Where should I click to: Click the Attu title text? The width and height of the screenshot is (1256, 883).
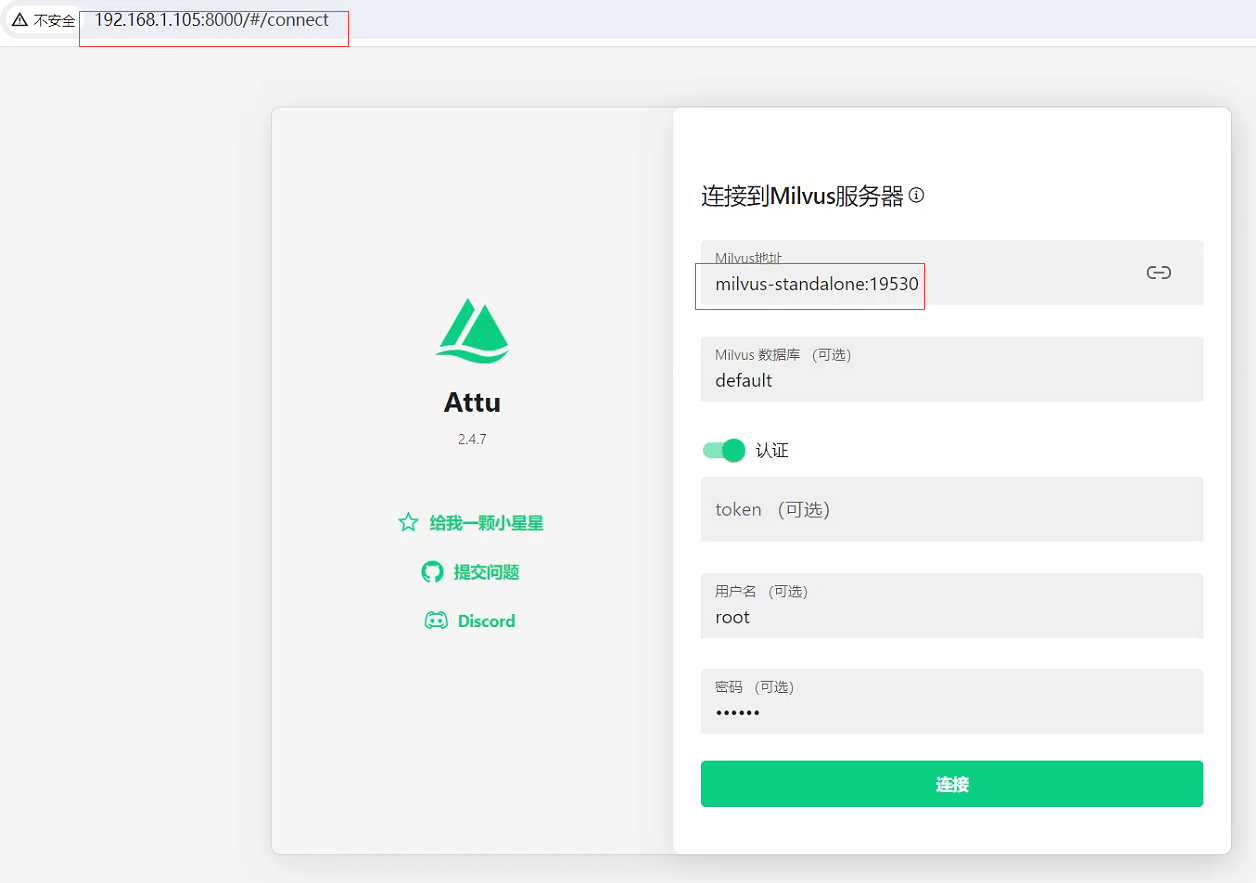click(472, 403)
